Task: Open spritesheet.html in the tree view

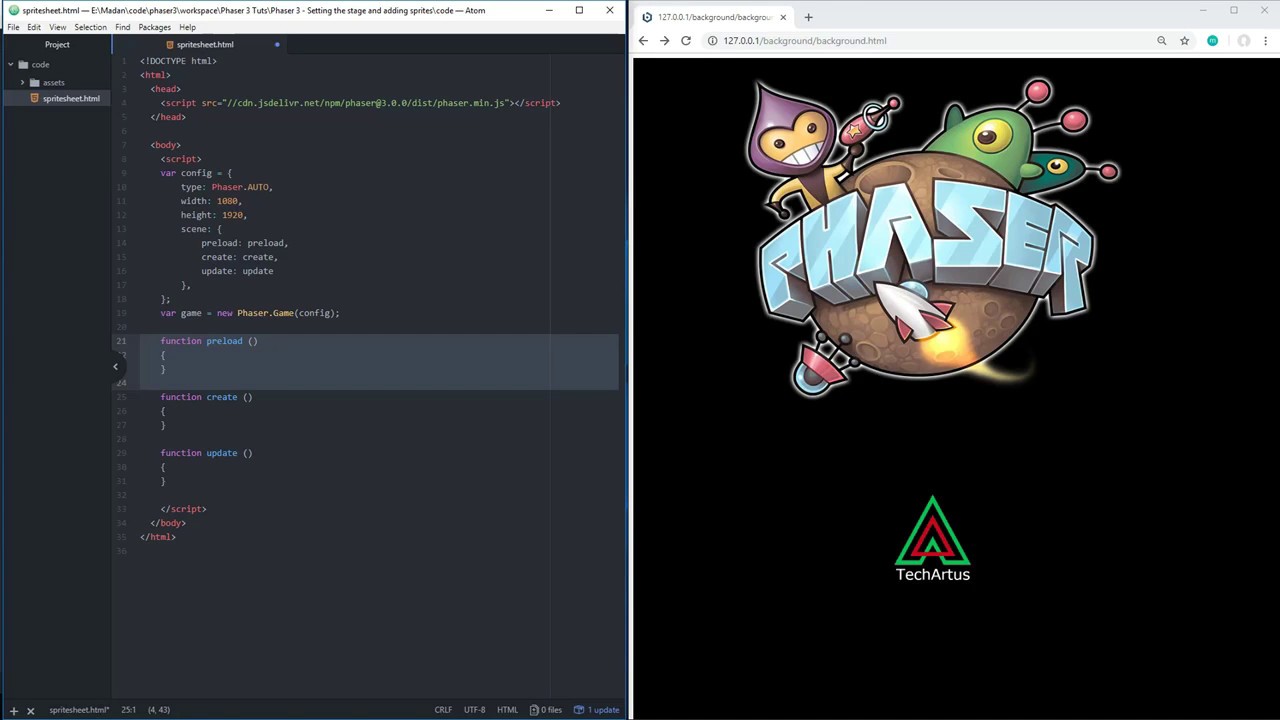Action: click(x=70, y=98)
